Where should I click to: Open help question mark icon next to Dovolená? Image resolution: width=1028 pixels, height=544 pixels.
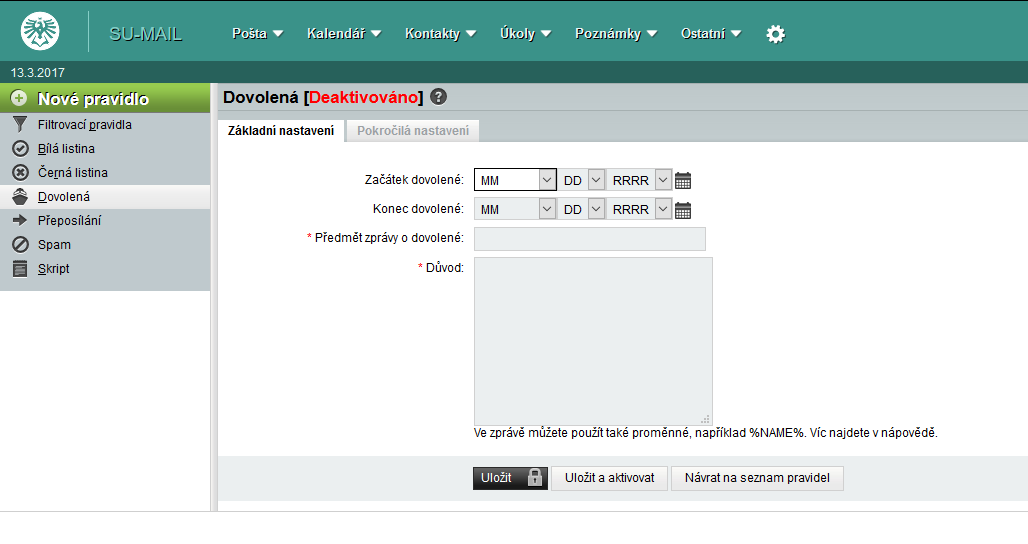click(x=439, y=97)
